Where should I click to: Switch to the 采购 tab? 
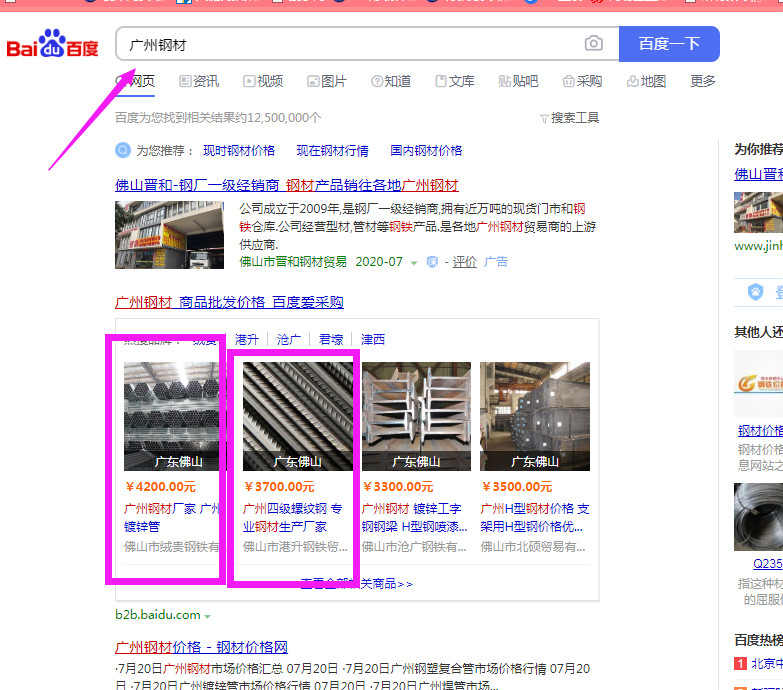click(582, 81)
